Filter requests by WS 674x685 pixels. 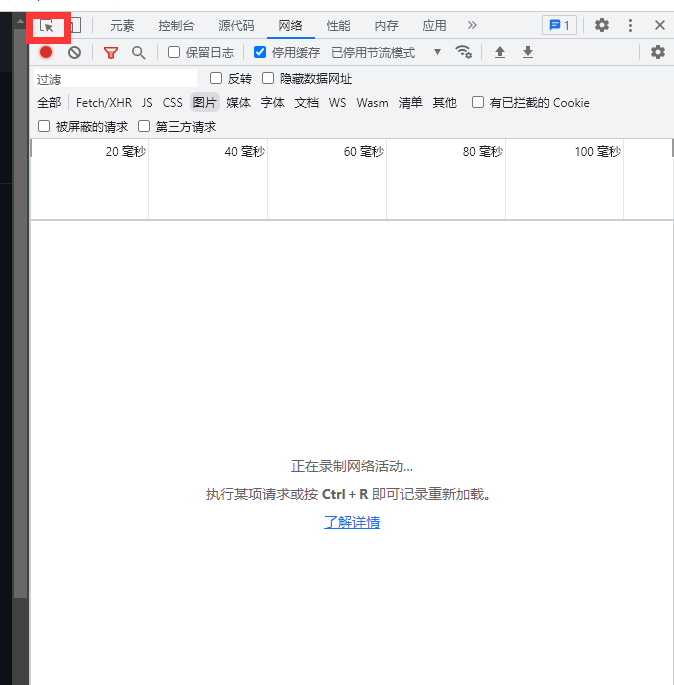[x=337, y=103]
